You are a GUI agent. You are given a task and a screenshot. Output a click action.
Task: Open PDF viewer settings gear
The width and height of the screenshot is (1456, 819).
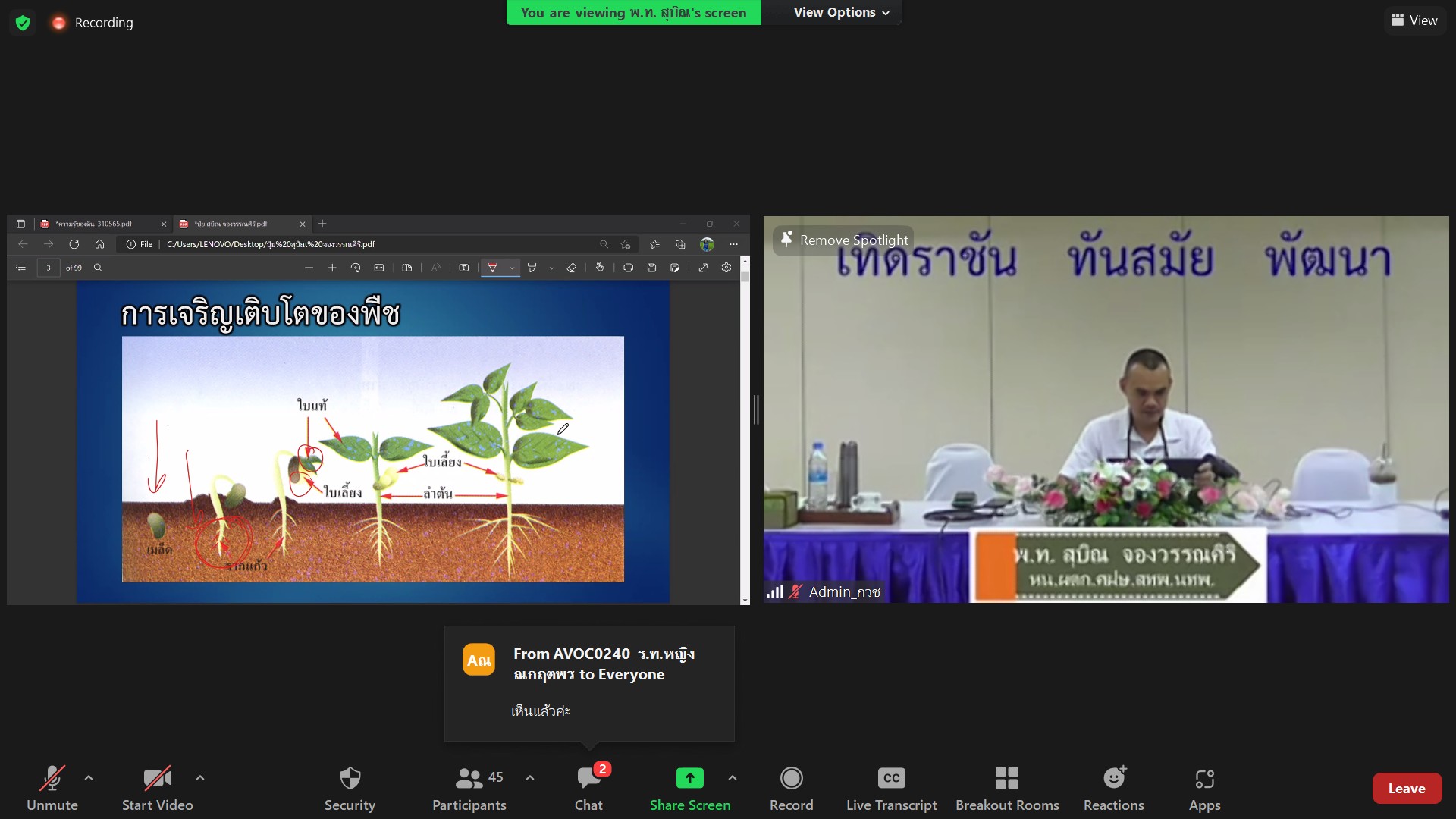(x=726, y=268)
